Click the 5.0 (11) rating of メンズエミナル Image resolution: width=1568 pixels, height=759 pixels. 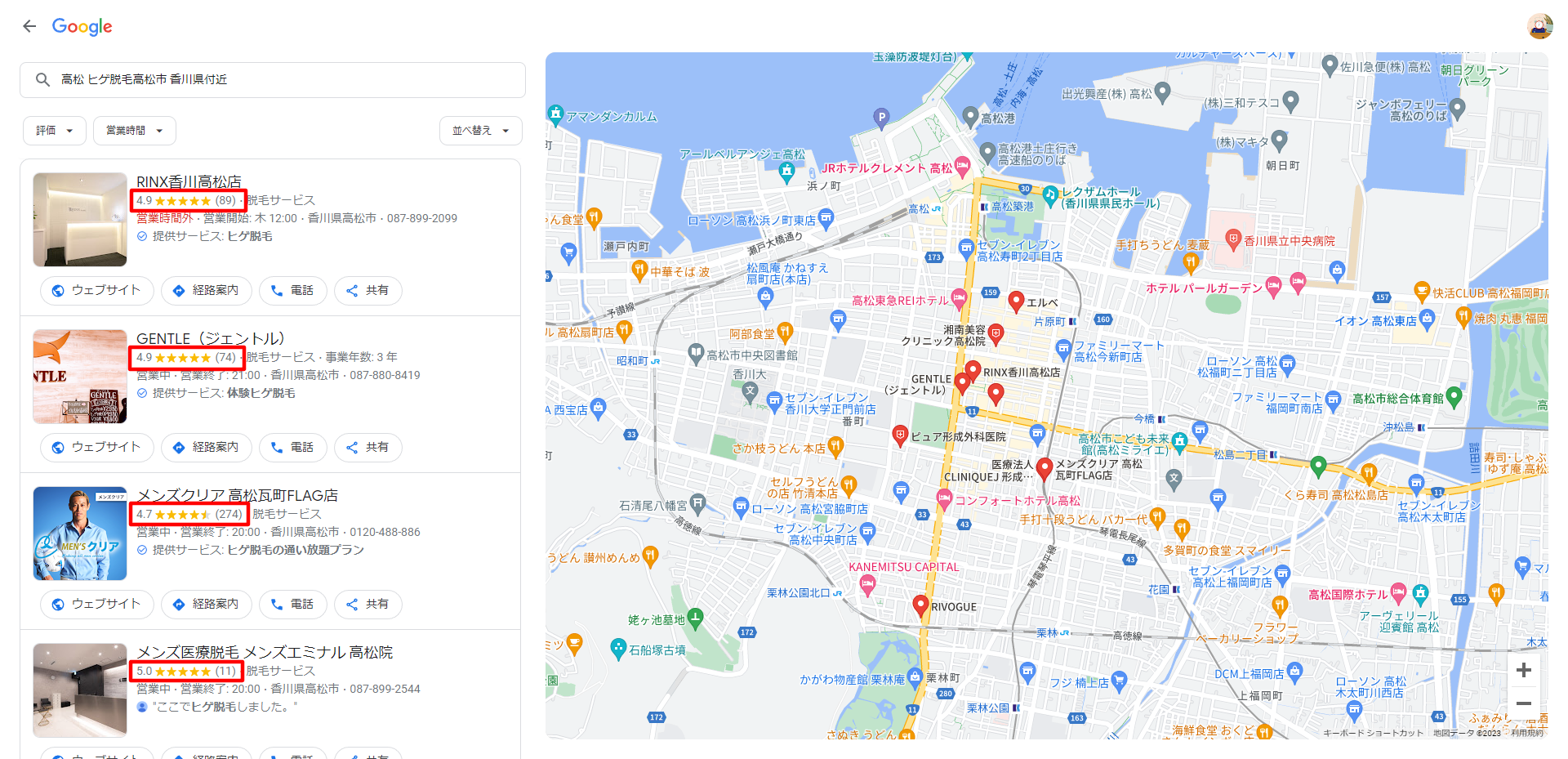(x=186, y=671)
